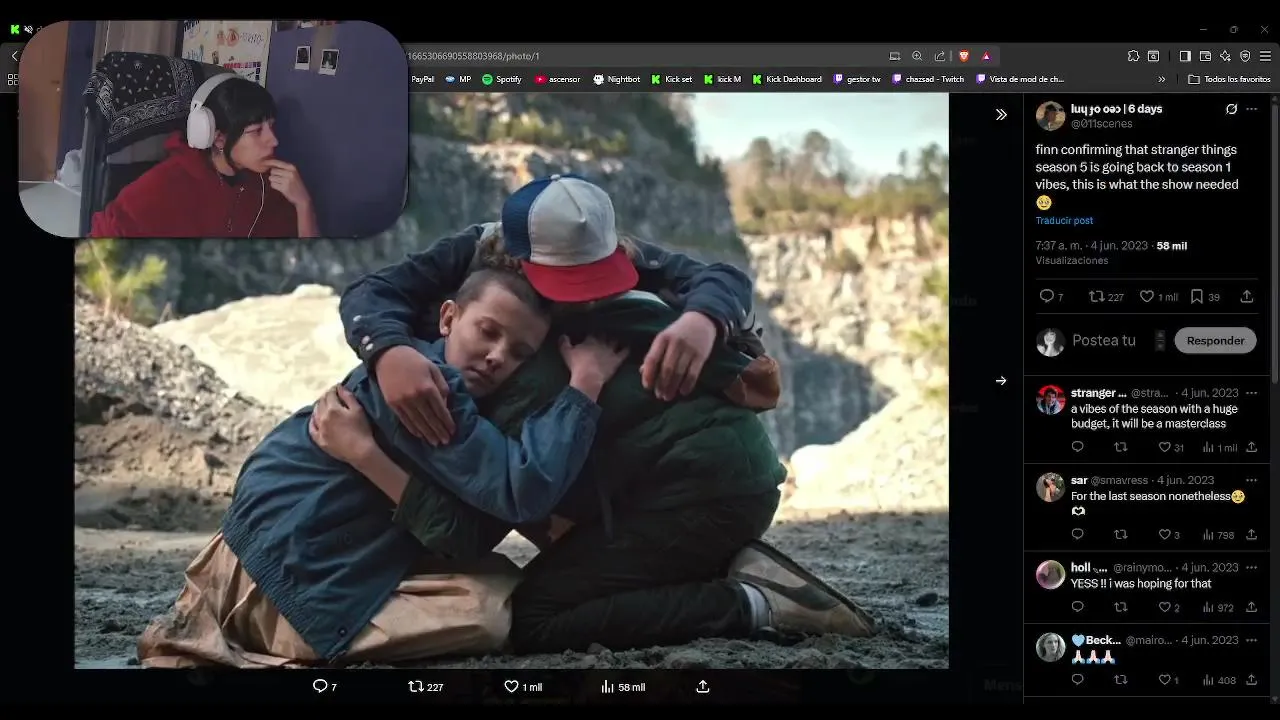Open more options on stranger reply
This screenshot has height=720, width=1280.
[1251, 393]
